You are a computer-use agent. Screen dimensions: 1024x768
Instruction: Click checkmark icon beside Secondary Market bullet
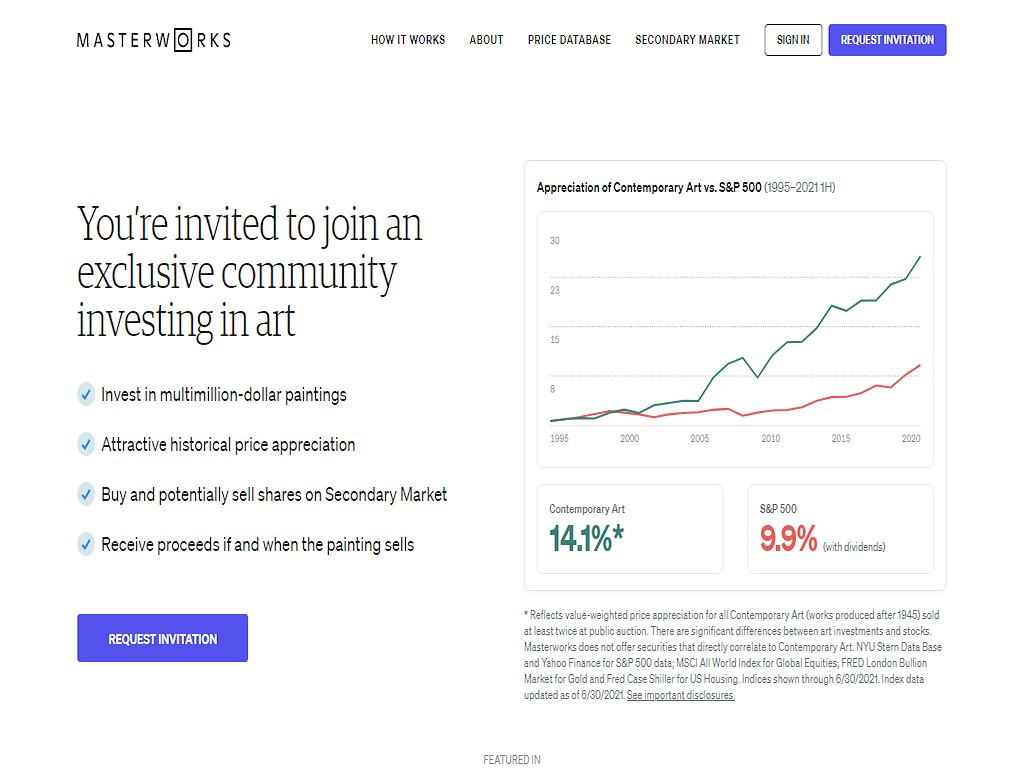point(86,494)
